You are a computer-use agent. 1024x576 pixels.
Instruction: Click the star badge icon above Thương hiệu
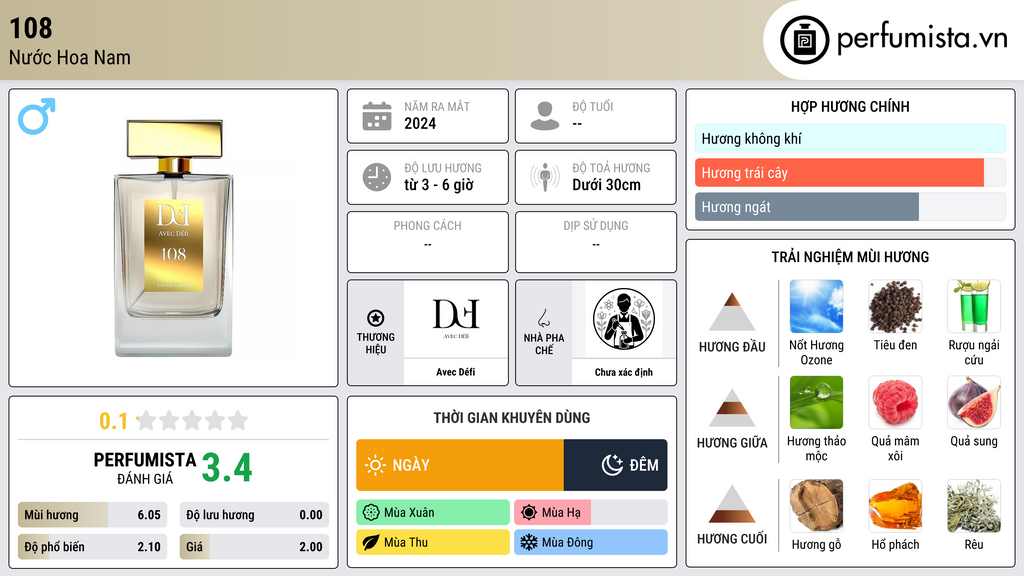[x=376, y=318]
